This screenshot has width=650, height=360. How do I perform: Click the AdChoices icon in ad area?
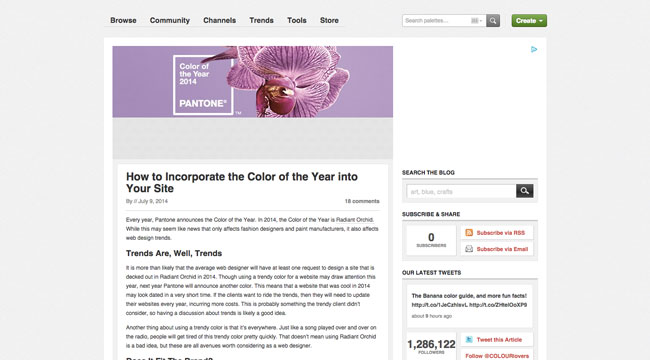click(x=534, y=49)
